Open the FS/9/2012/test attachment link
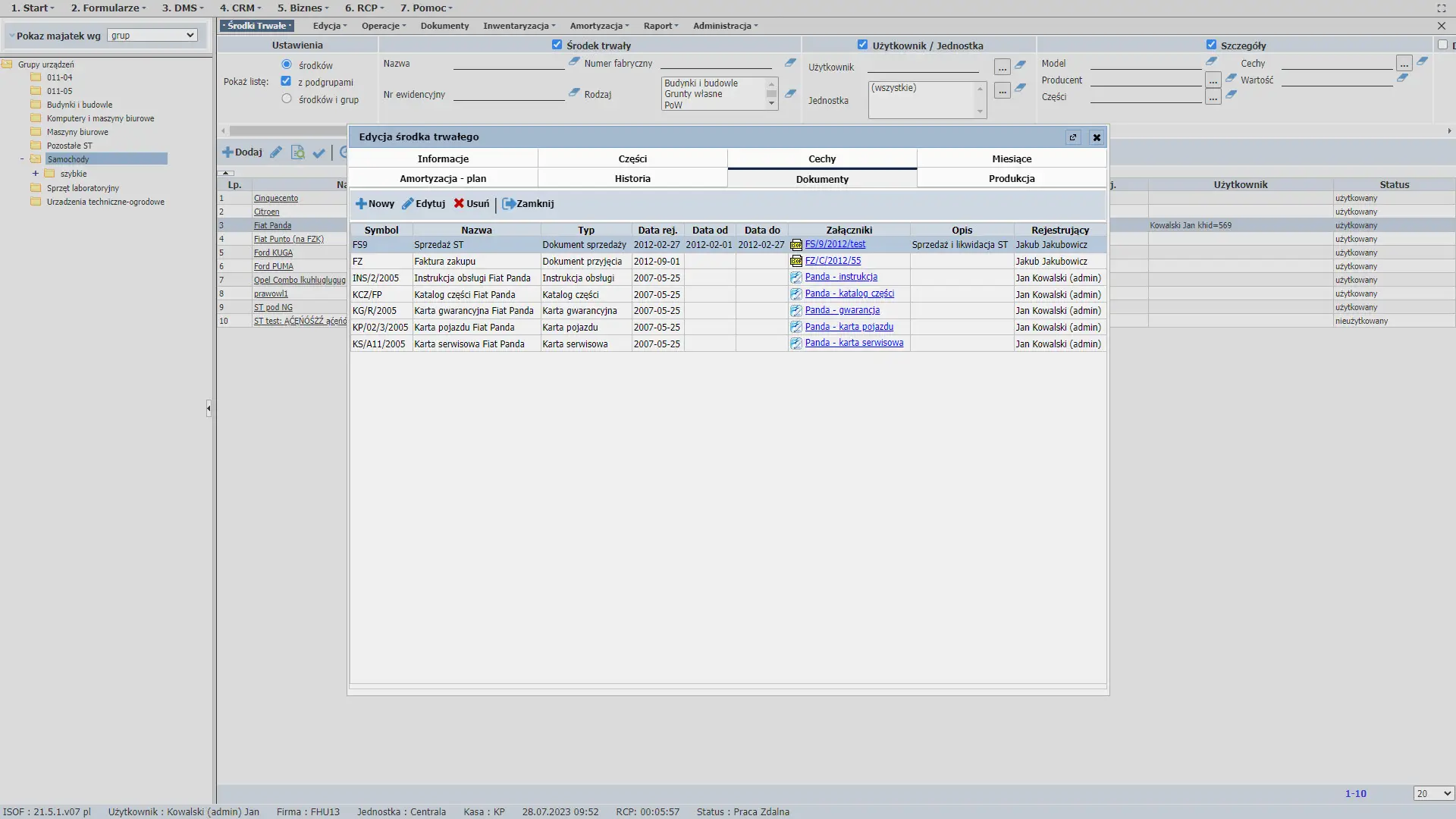The width and height of the screenshot is (1456, 819). point(835,244)
